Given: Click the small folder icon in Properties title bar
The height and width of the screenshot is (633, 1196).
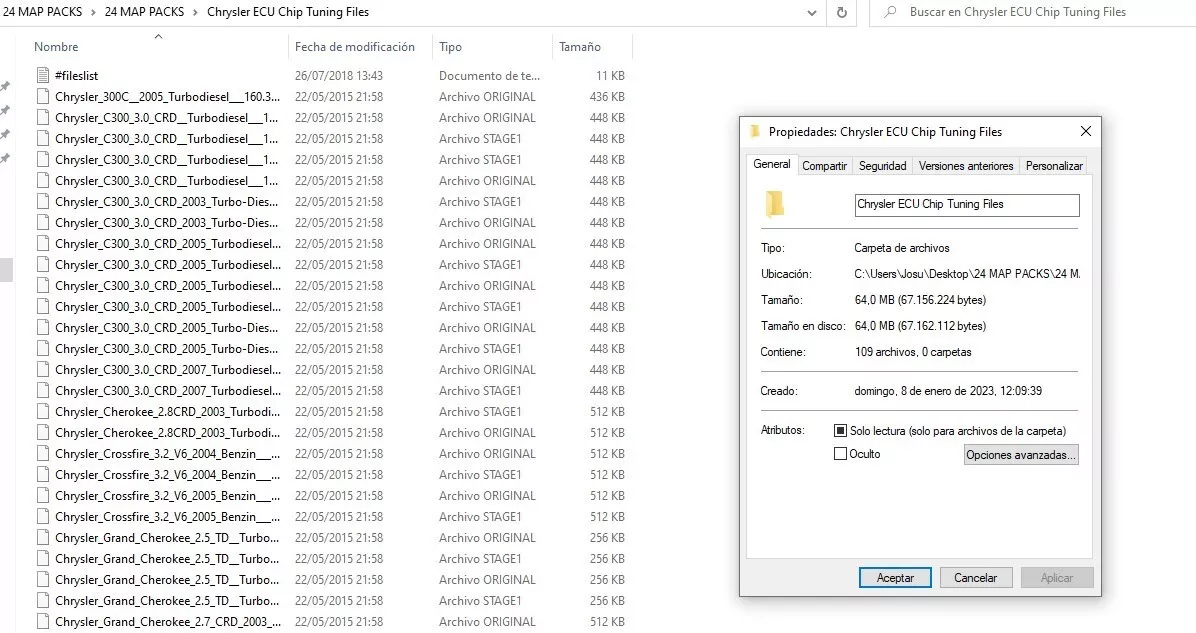Looking at the screenshot, I should [755, 131].
